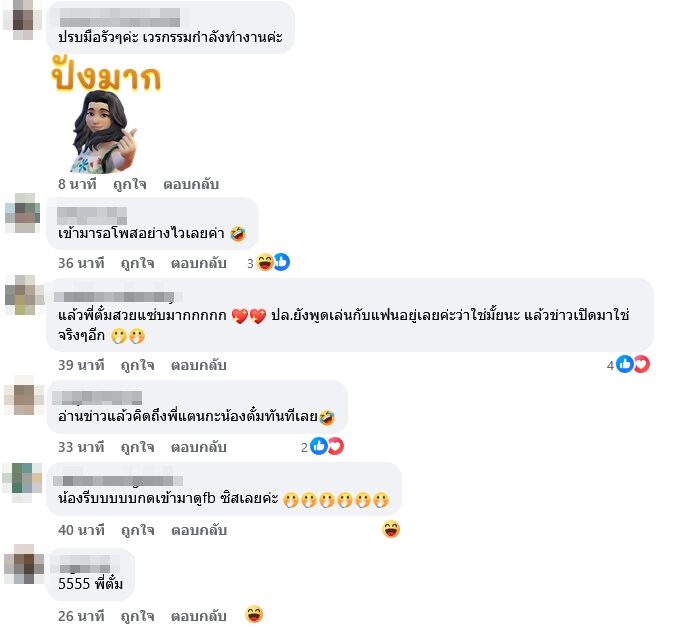Open haha reaction on 40 นาที comment
677x629 pixels.
pos(391,529)
